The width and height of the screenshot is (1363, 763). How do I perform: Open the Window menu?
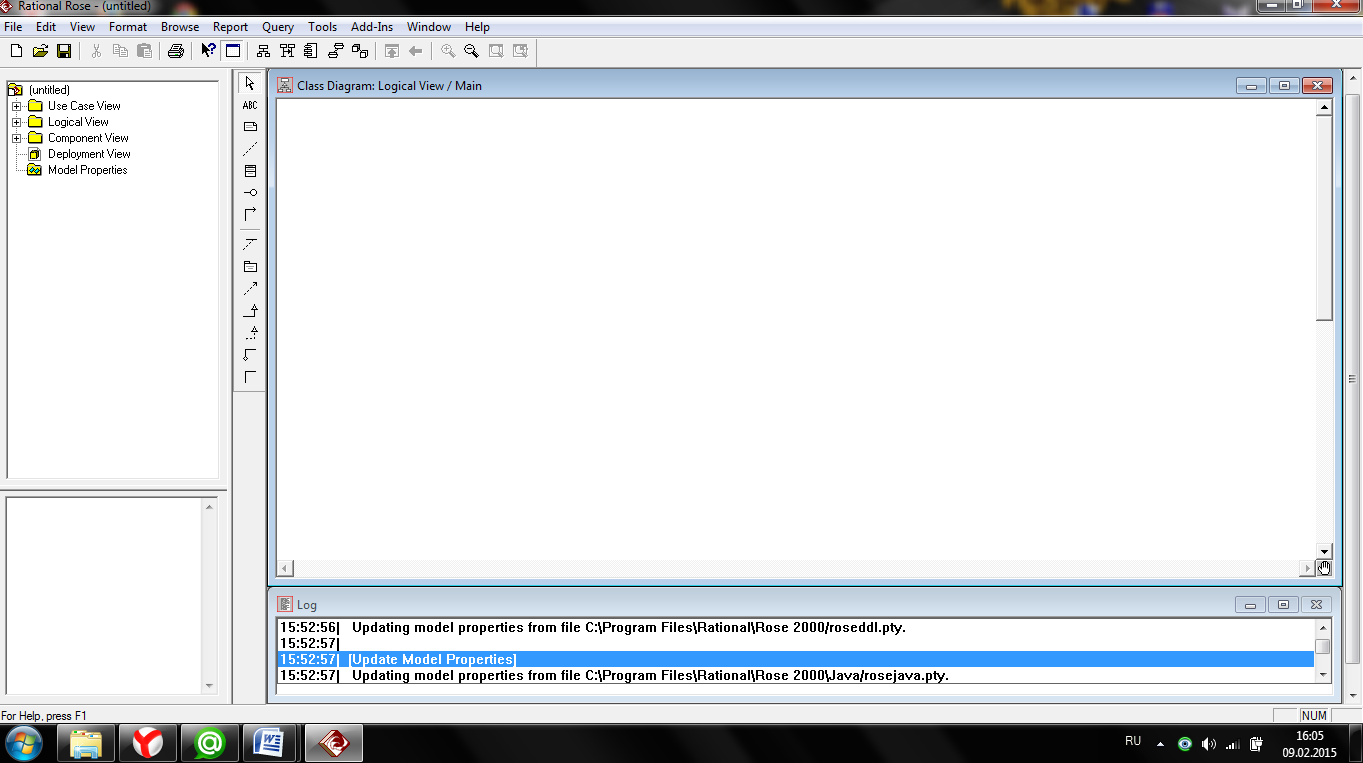[429, 27]
